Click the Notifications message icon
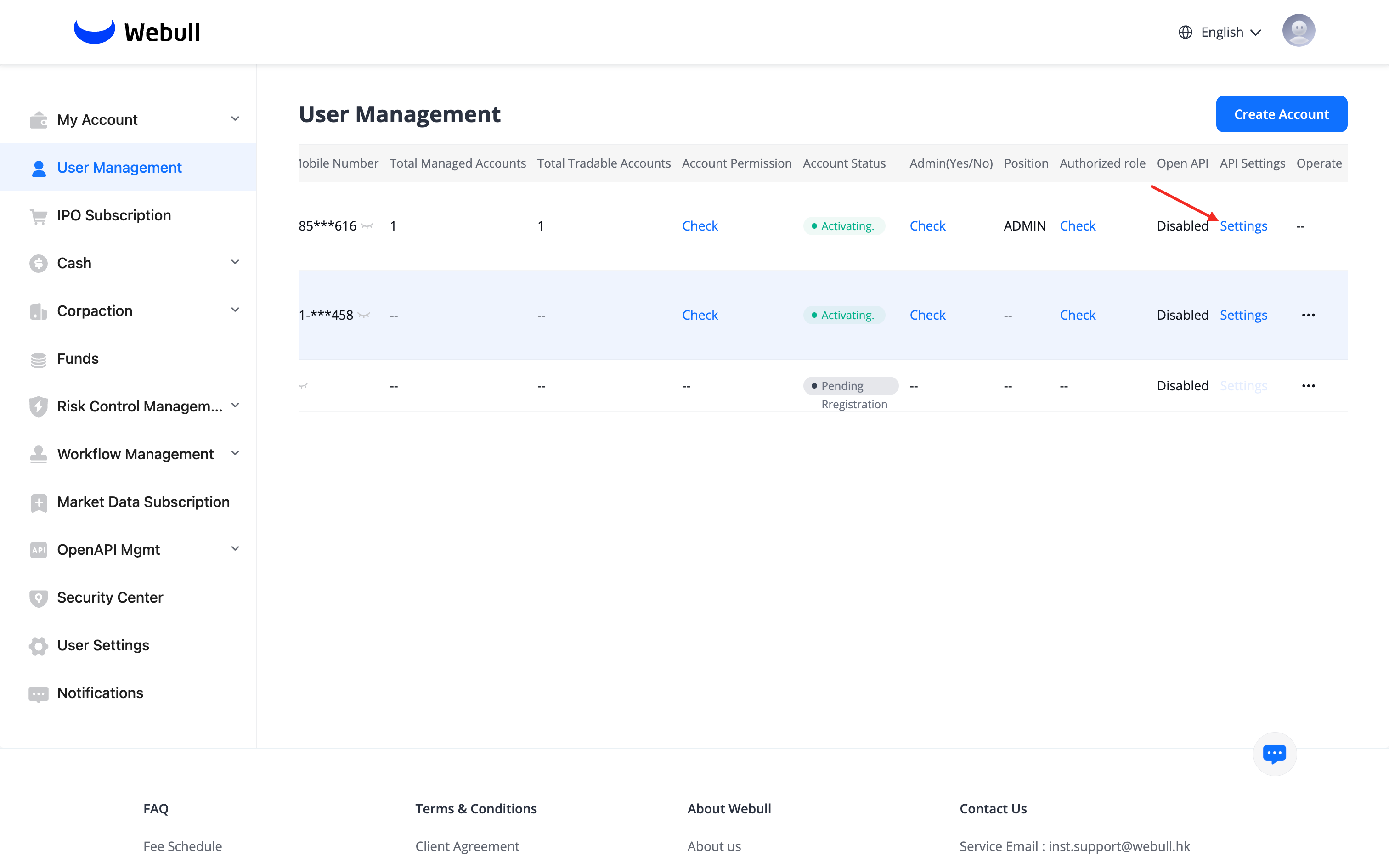 click(39, 693)
